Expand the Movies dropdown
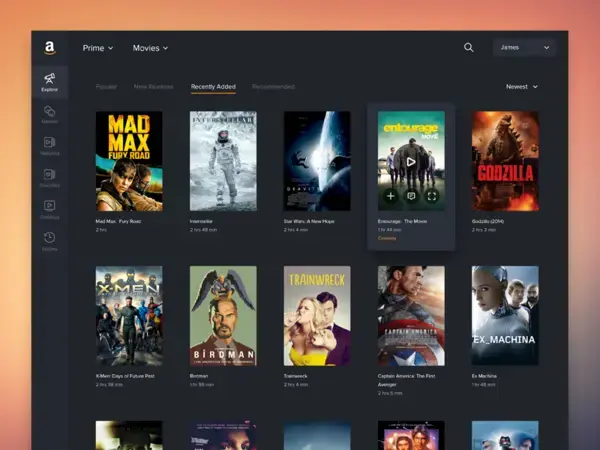Viewport: 600px width, 450px height. 150,48
